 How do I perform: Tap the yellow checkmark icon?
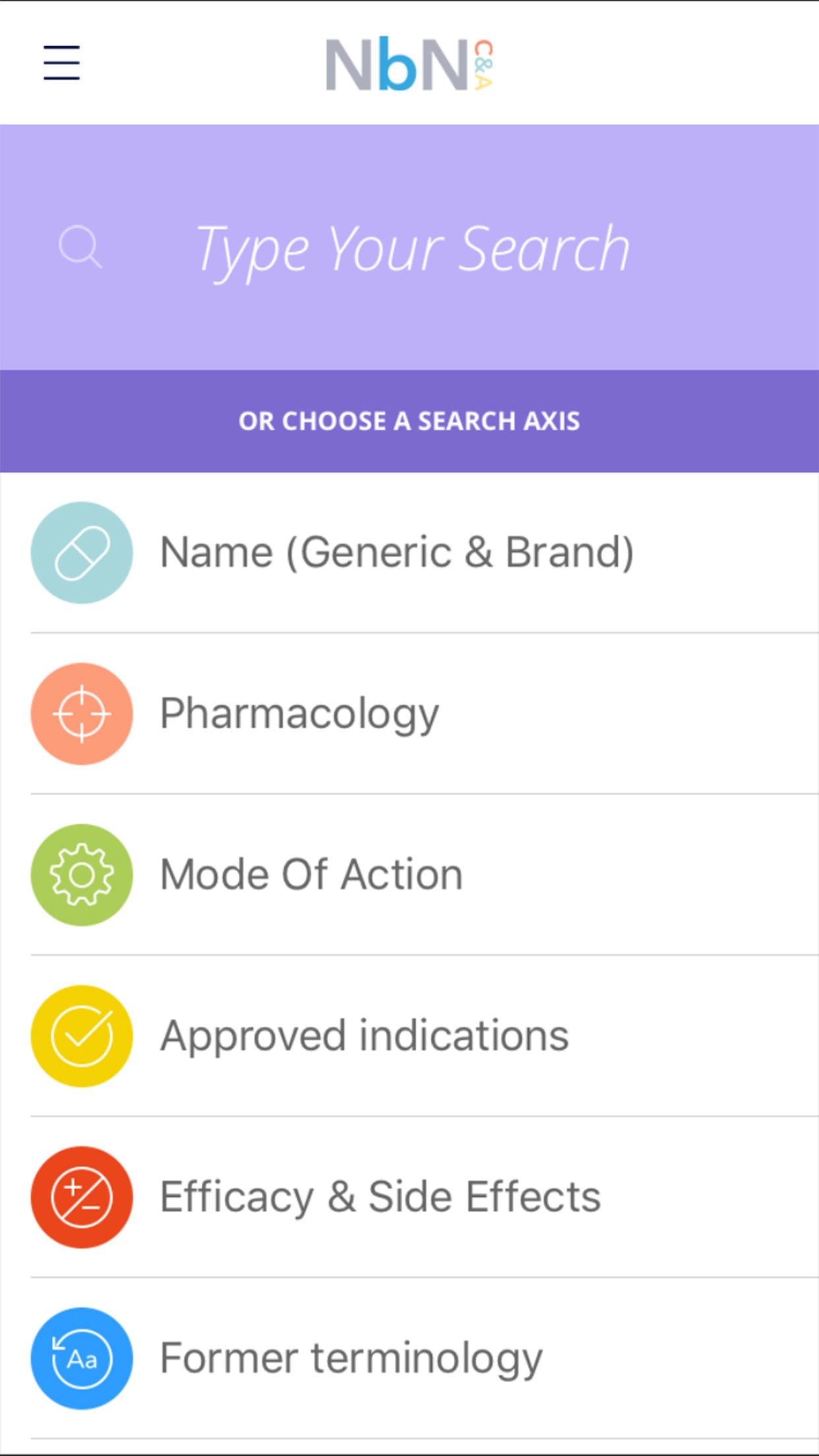[x=82, y=1036]
